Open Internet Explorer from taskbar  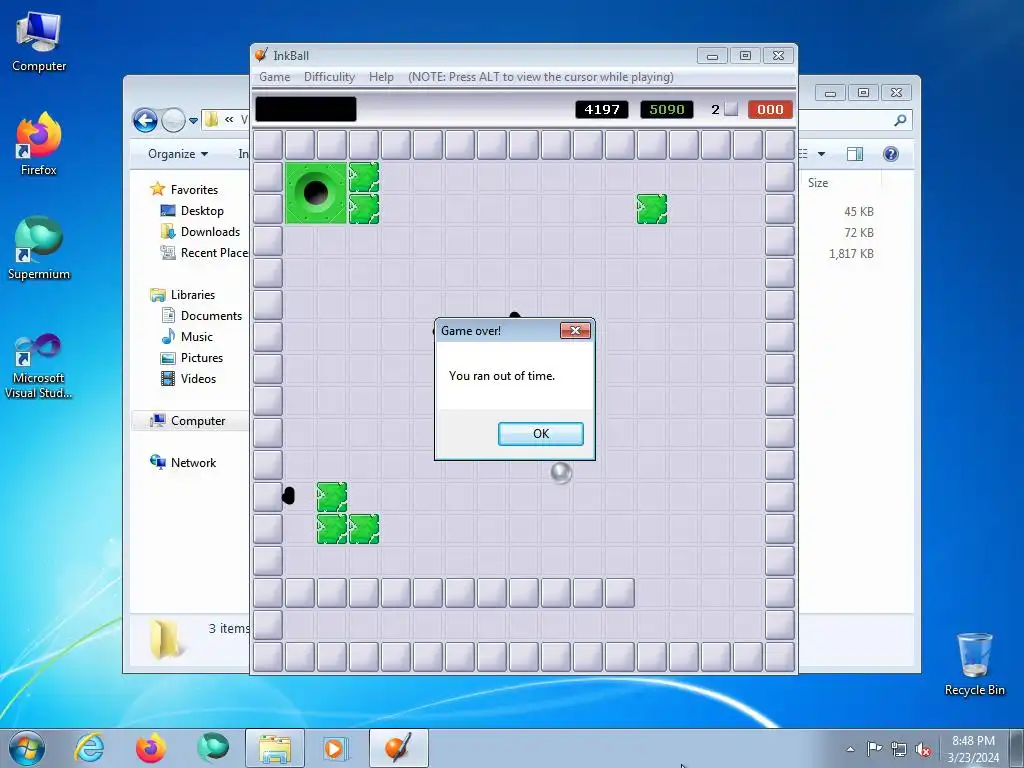pos(89,748)
